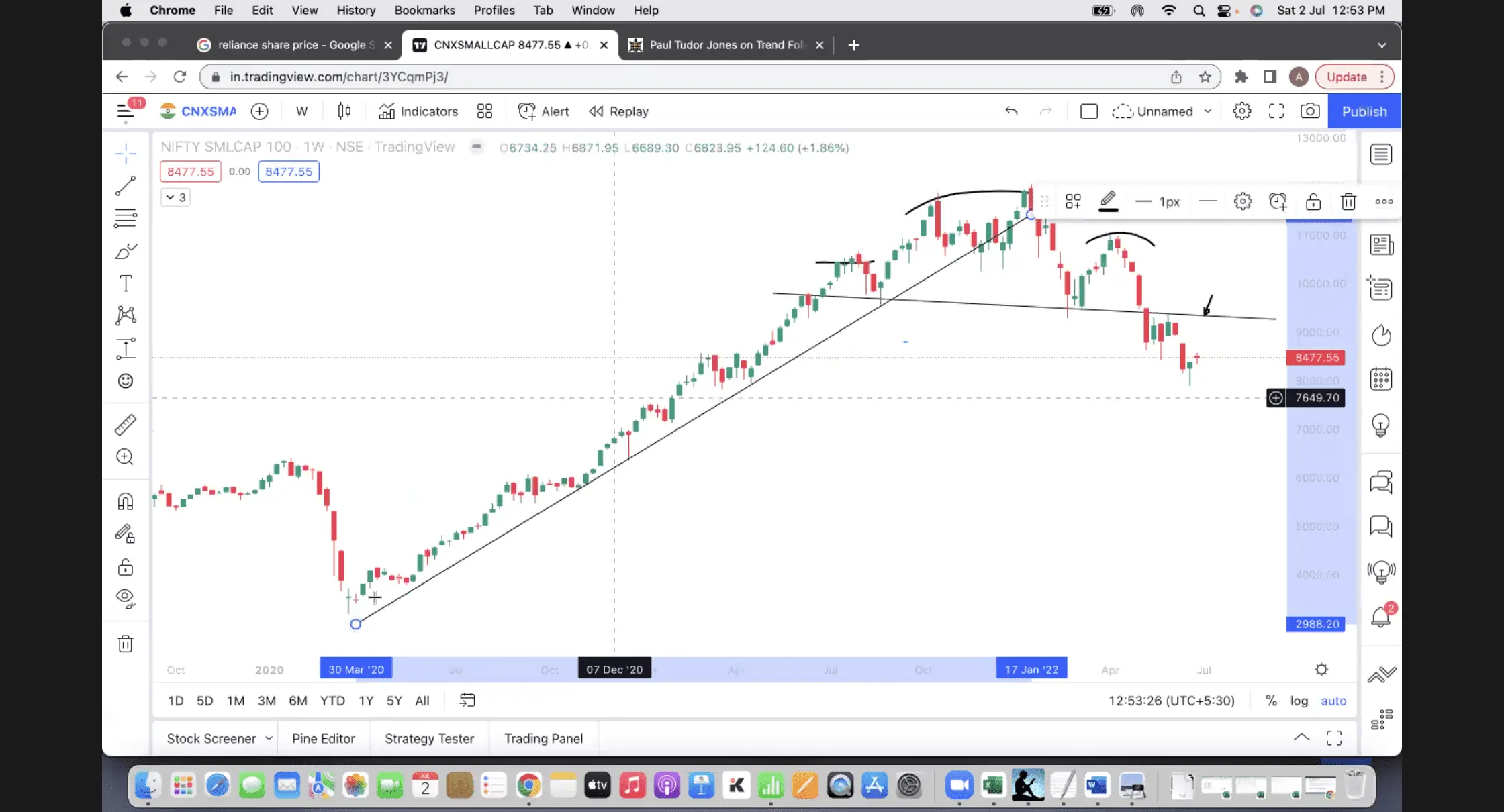Screen dimensions: 1504x812
Task: Toggle hide all drawings eye icon
Action: click(126, 597)
